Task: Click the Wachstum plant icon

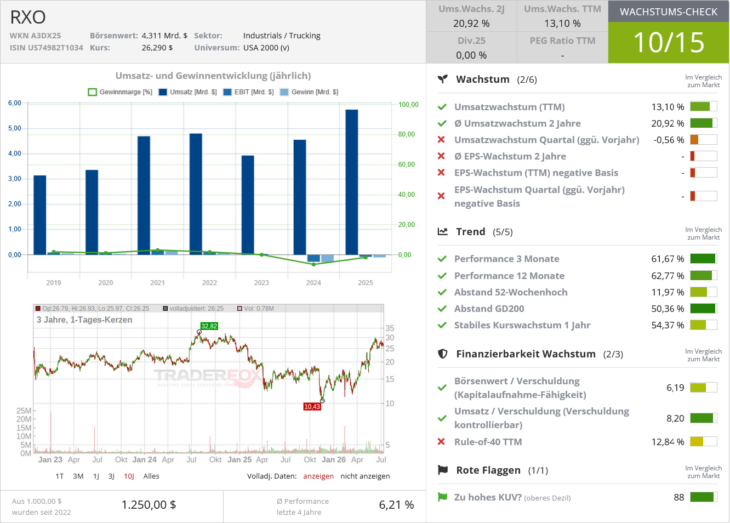Action: [x=443, y=79]
